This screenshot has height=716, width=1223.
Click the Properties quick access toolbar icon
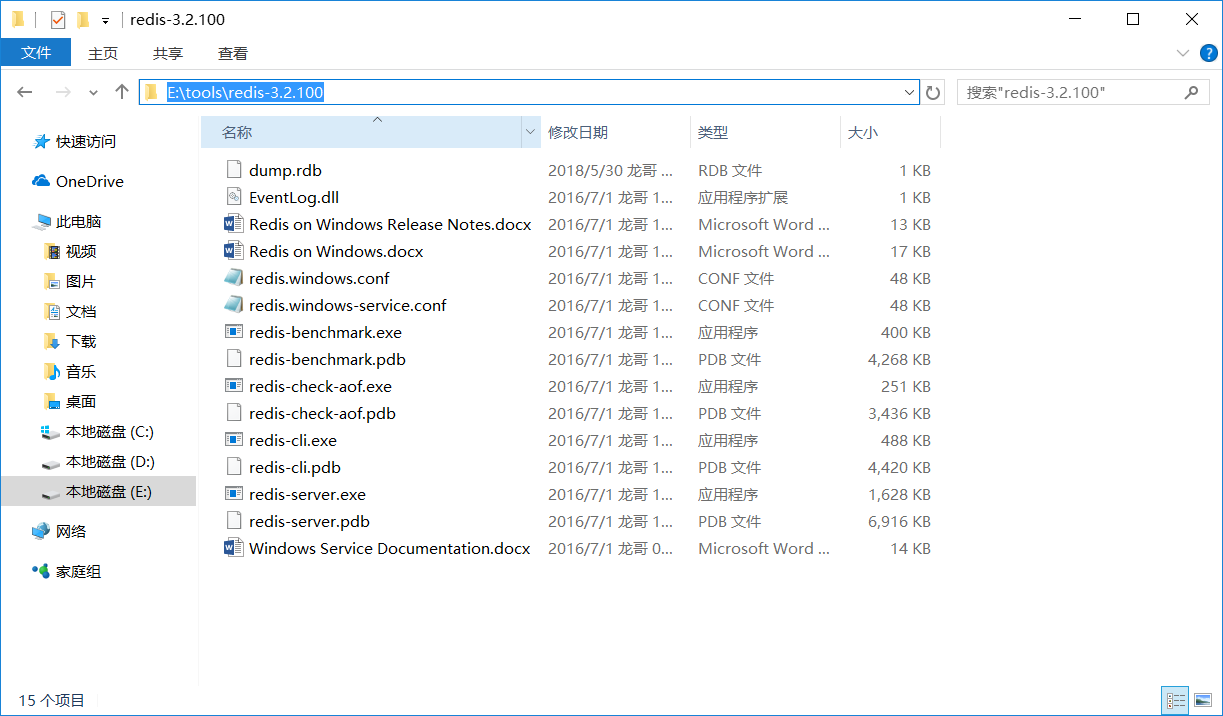coord(57,19)
